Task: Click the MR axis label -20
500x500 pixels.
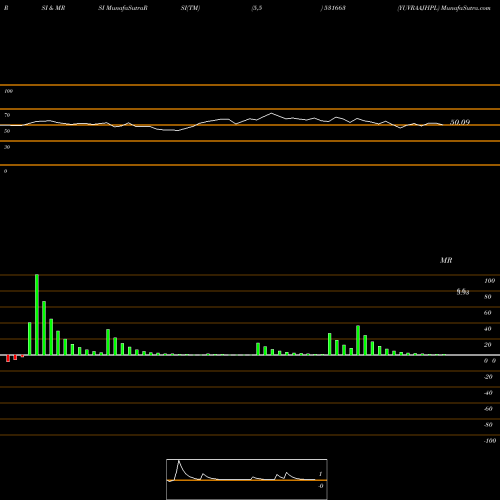Action: (x=488, y=377)
